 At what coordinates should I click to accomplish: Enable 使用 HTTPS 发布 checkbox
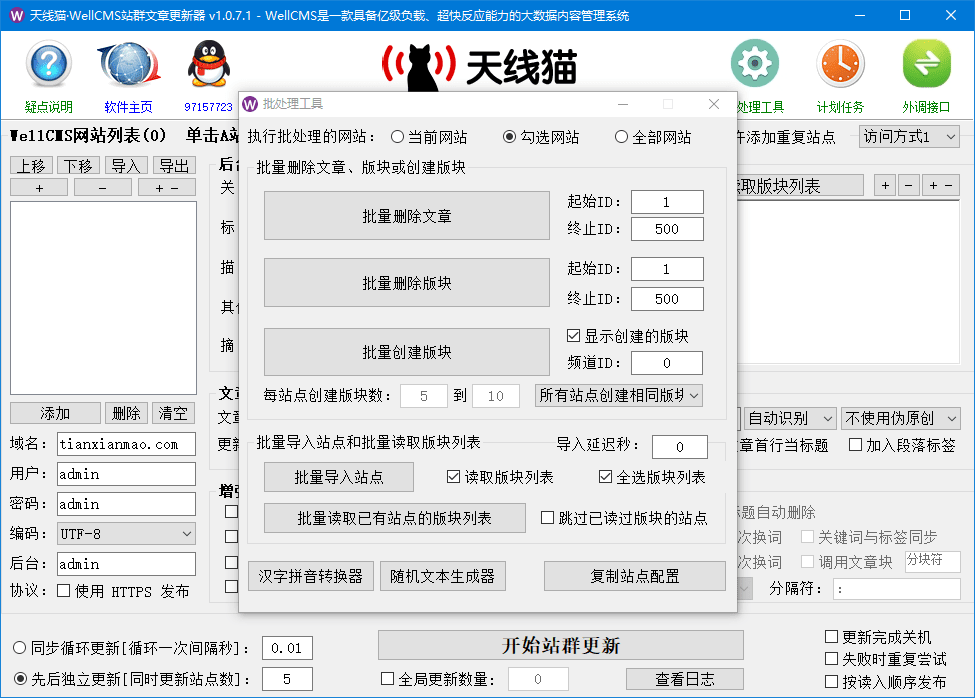[x=63, y=590]
